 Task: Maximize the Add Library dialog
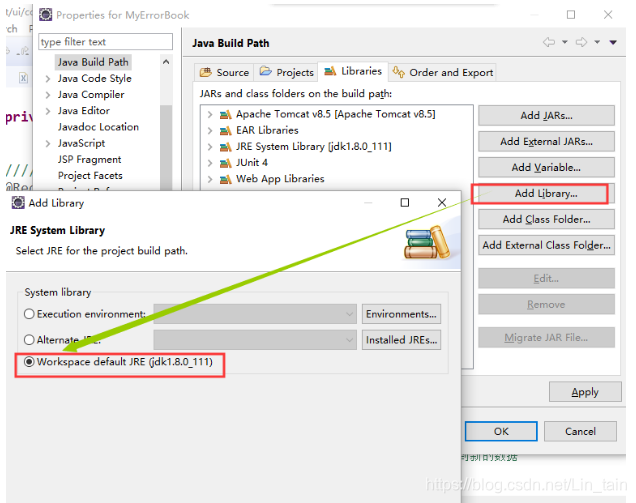point(404,202)
